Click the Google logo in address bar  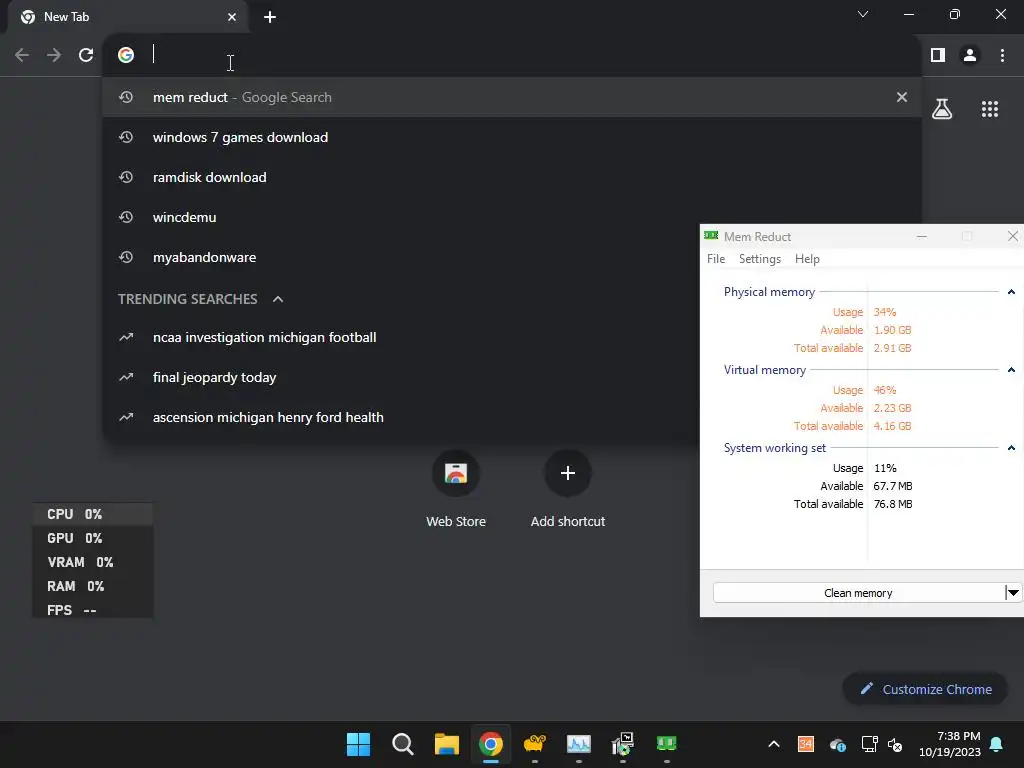tap(126, 55)
